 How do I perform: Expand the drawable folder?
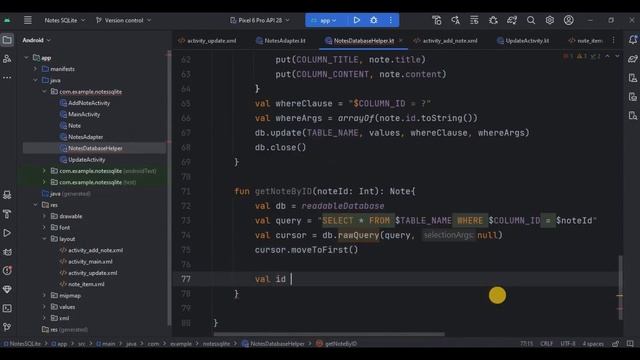click(x=44, y=216)
